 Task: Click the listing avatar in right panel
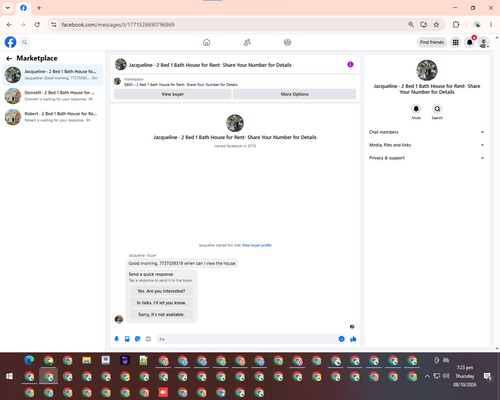[427, 70]
